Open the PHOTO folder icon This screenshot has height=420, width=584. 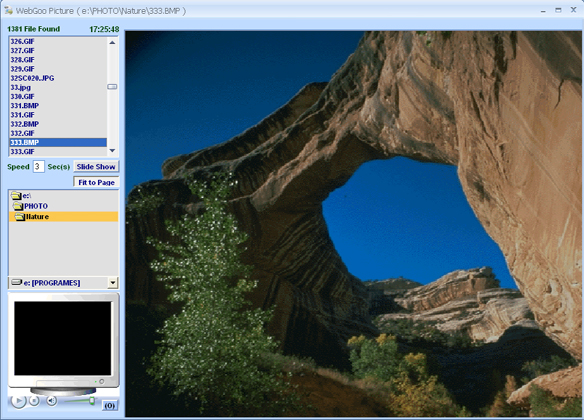click(x=18, y=206)
